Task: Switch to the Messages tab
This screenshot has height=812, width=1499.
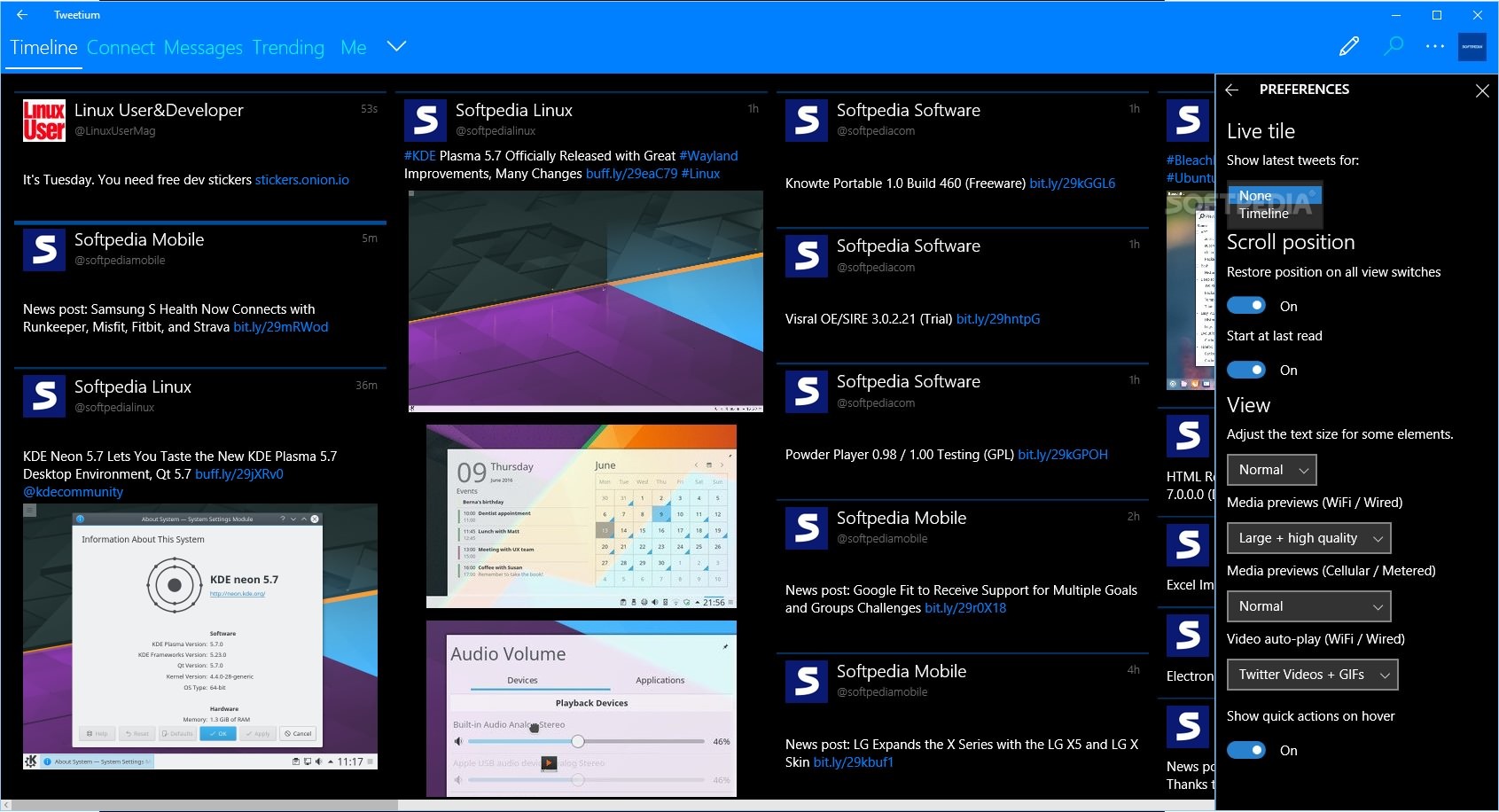Action: 203,47
